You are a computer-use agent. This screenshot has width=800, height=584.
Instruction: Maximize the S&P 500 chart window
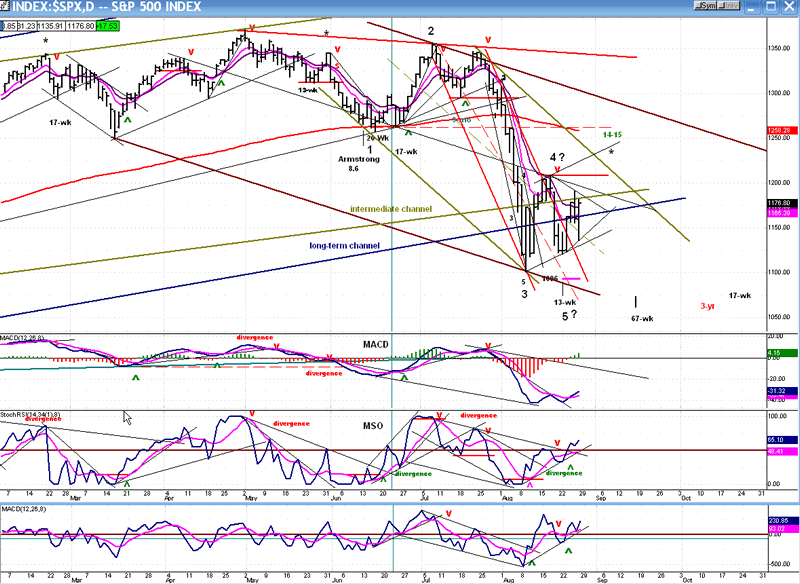pyautogui.click(x=770, y=6)
